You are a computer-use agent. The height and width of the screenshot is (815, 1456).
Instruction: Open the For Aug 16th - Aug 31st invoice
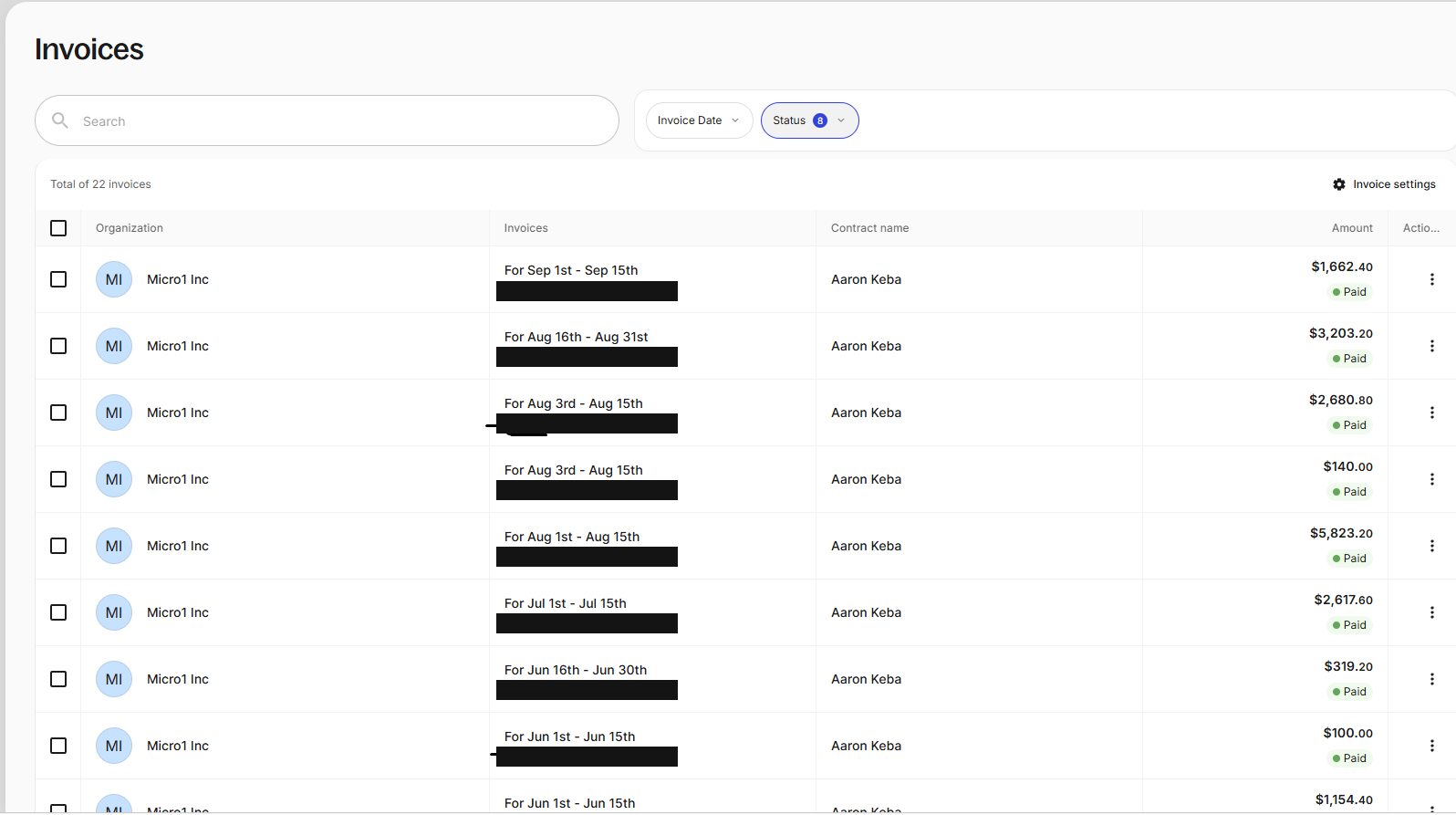tap(576, 337)
